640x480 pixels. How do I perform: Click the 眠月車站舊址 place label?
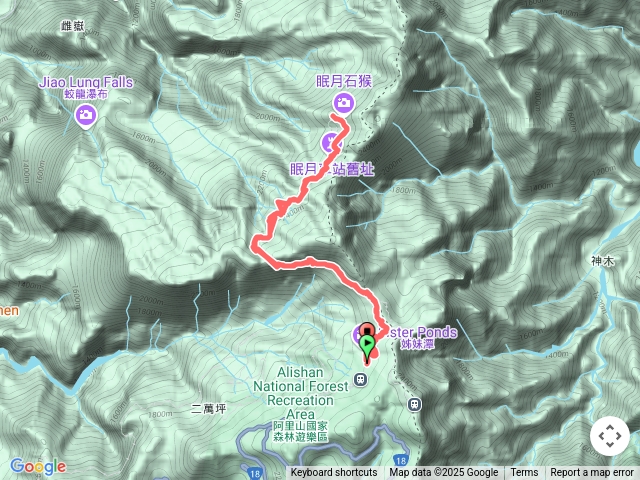(332, 169)
